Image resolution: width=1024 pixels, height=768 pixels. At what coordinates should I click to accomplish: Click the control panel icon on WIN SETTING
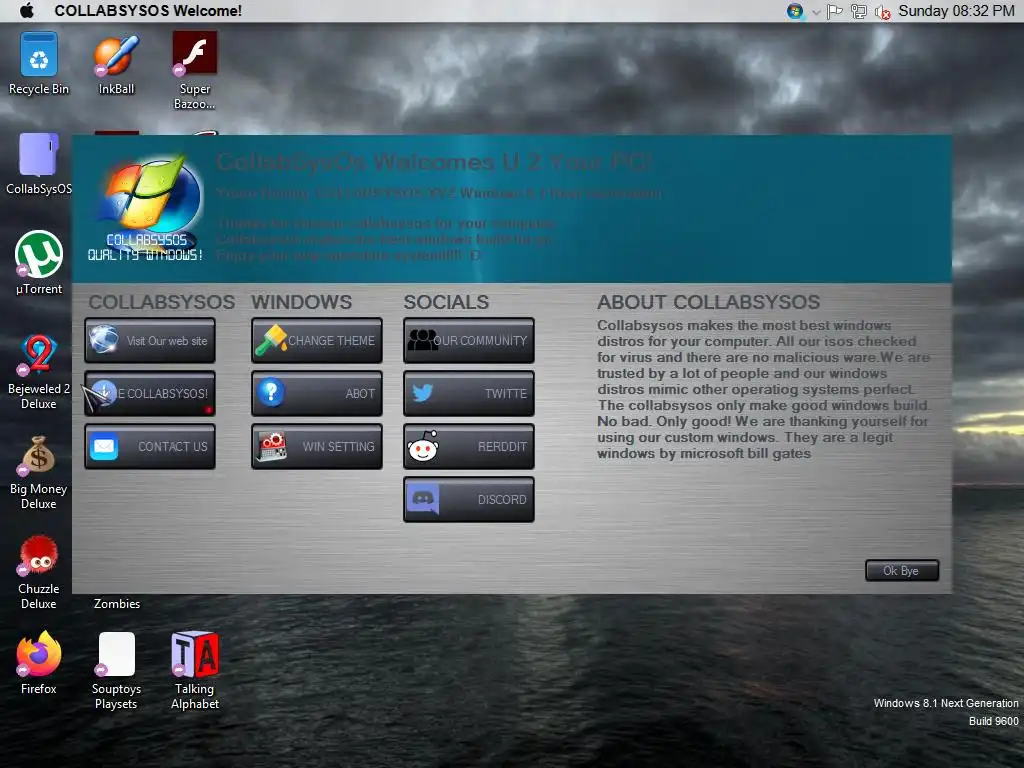click(x=272, y=447)
